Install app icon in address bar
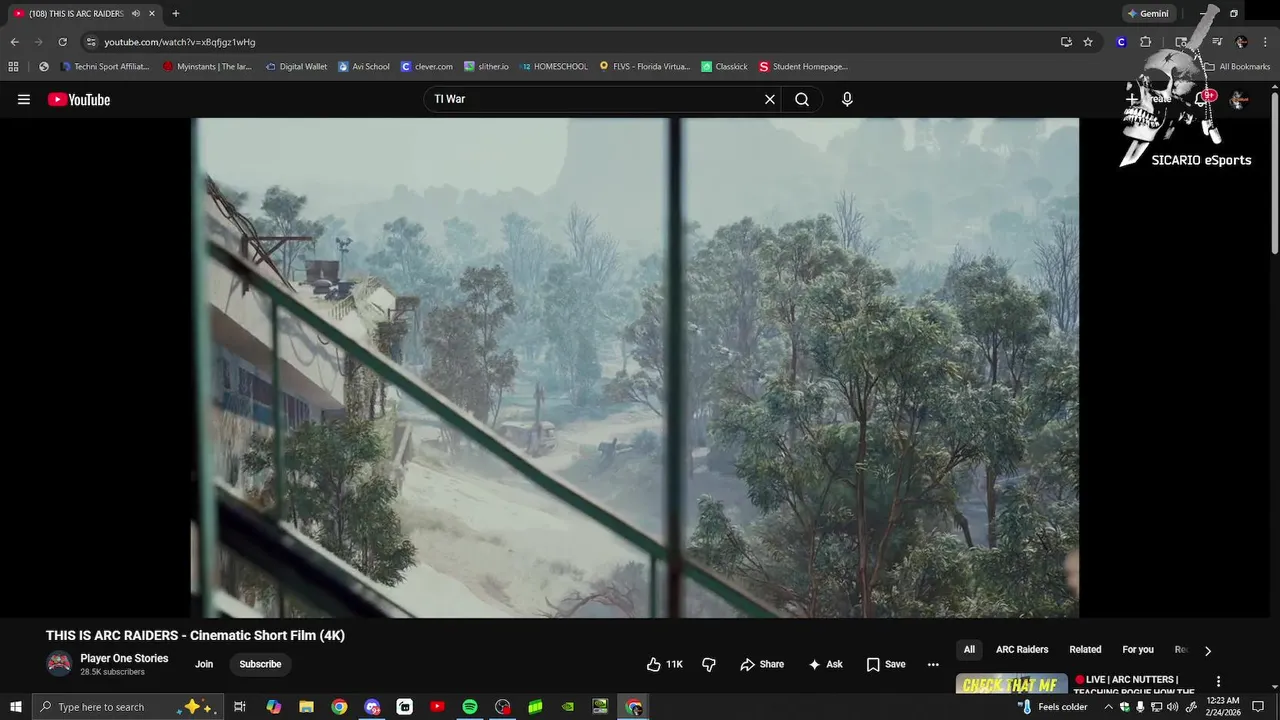The width and height of the screenshot is (1280, 720). (1066, 42)
